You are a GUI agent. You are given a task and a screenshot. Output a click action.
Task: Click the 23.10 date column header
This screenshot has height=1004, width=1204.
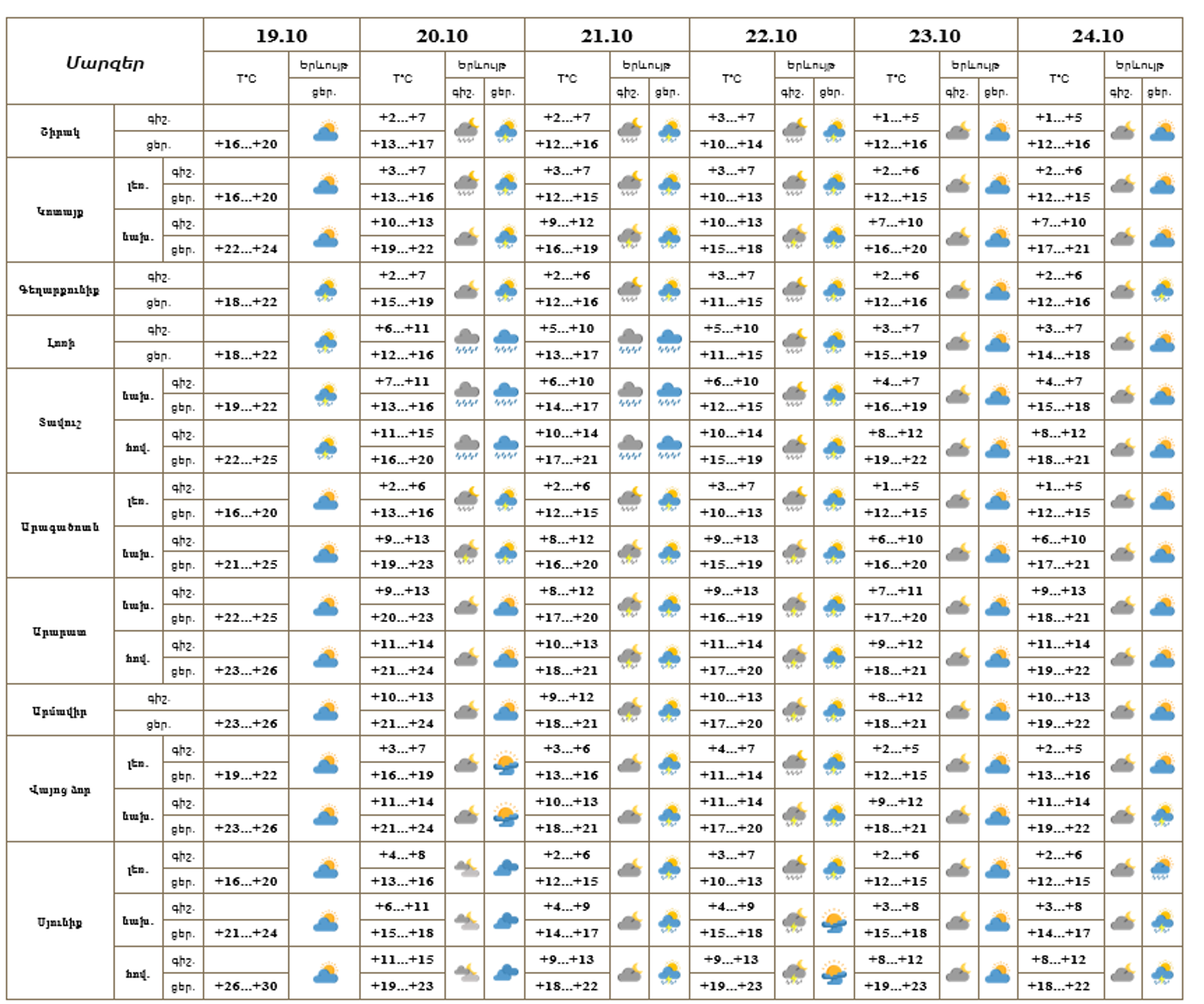coord(935,36)
